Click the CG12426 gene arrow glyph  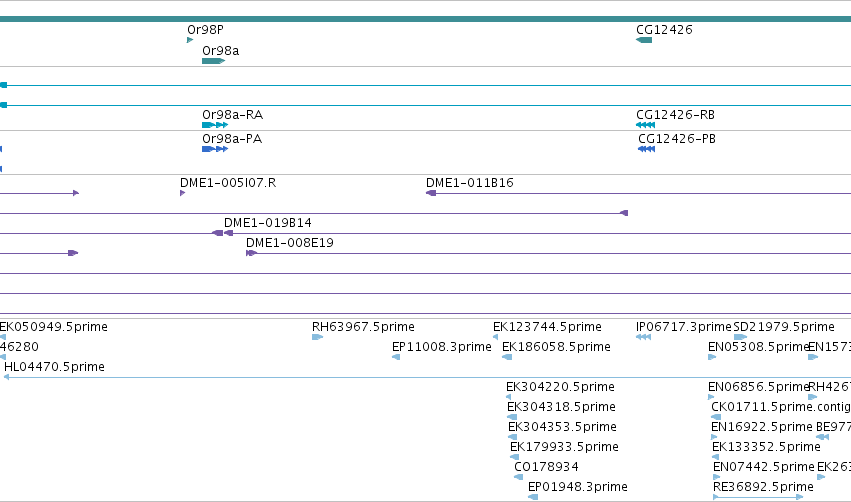click(644, 40)
